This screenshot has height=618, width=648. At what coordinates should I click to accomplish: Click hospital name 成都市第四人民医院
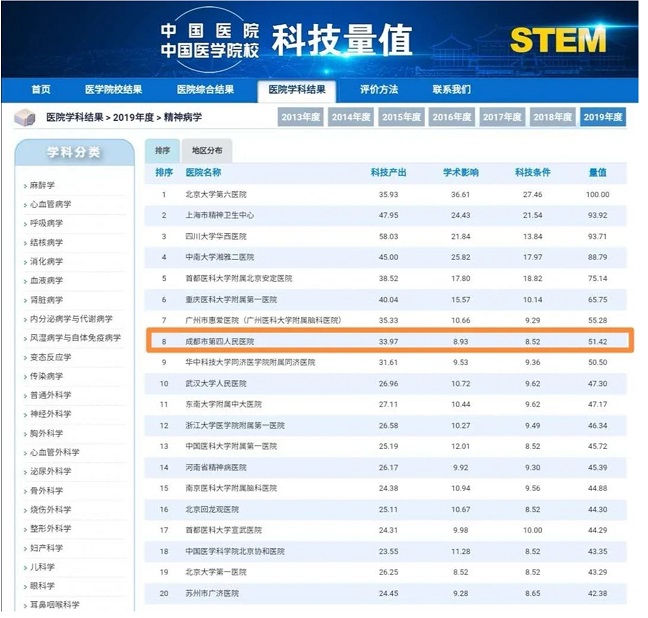(219, 341)
